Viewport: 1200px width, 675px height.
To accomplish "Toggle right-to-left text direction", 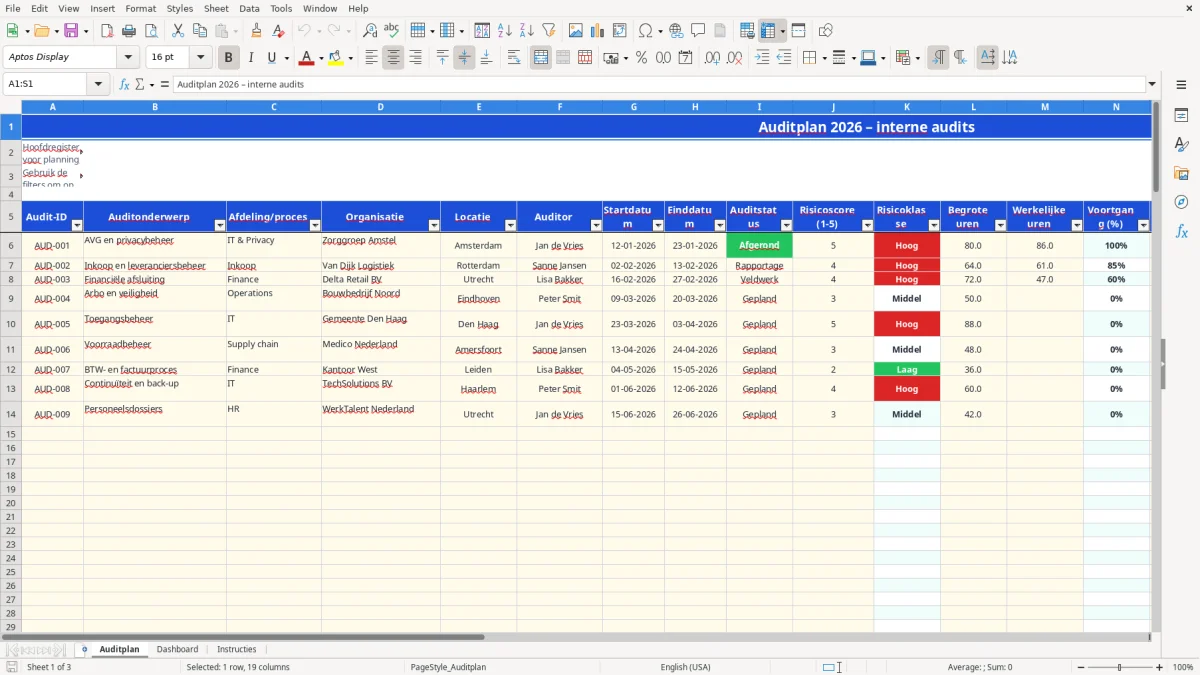I will (960, 58).
